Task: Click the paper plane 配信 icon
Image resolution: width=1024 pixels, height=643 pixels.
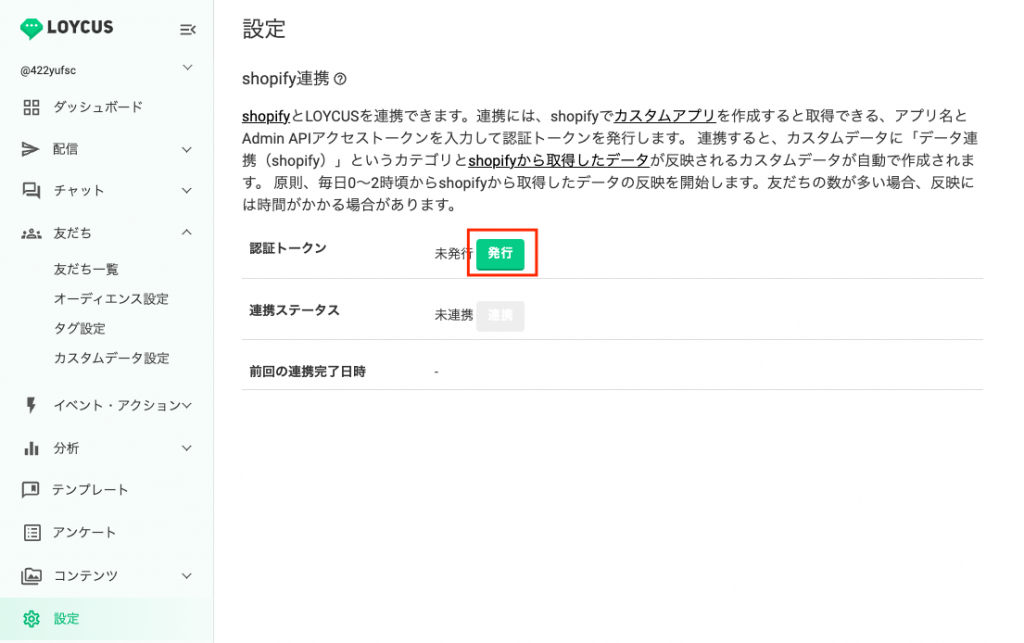Action: (30, 149)
